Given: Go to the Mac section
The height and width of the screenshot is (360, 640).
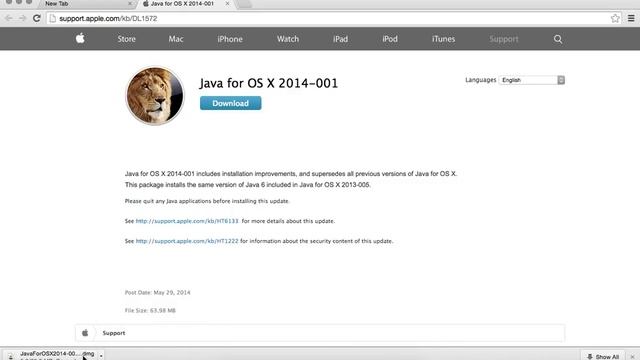Looking at the screenshot, I should pyautogui.click(x=176, y=39).
